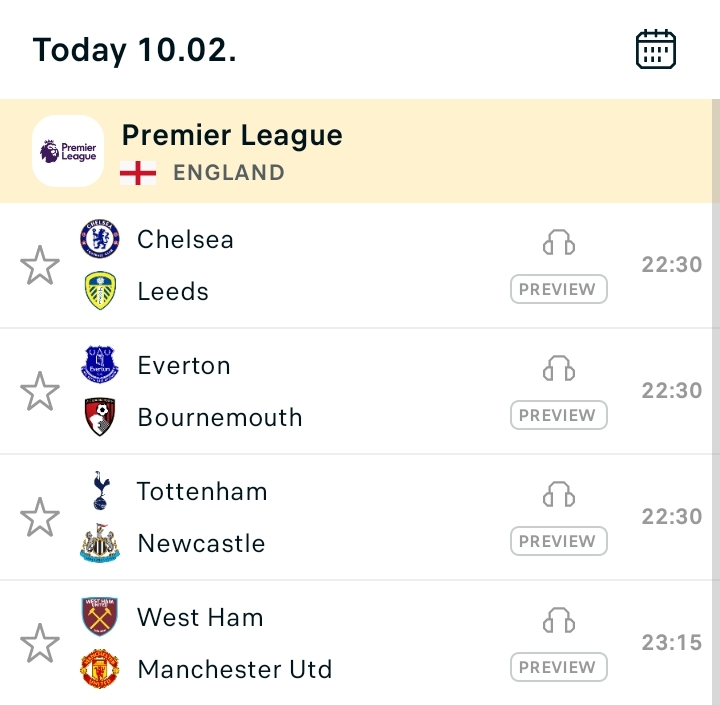
Task: Open Preview for Tottenham vs Newcastle
Action: pyautogui.click(x=558, y=542)
